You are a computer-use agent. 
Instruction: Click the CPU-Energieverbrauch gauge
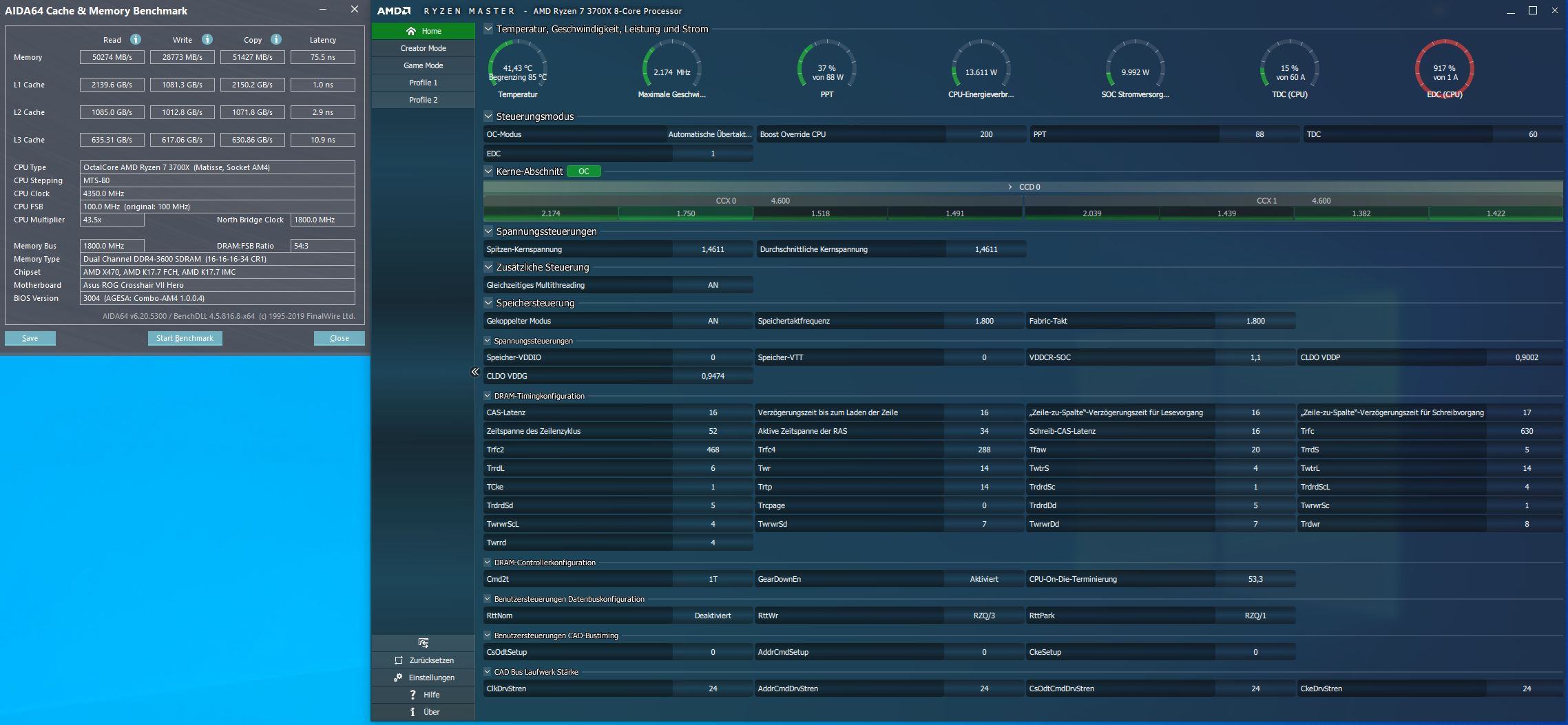point(981,69)
